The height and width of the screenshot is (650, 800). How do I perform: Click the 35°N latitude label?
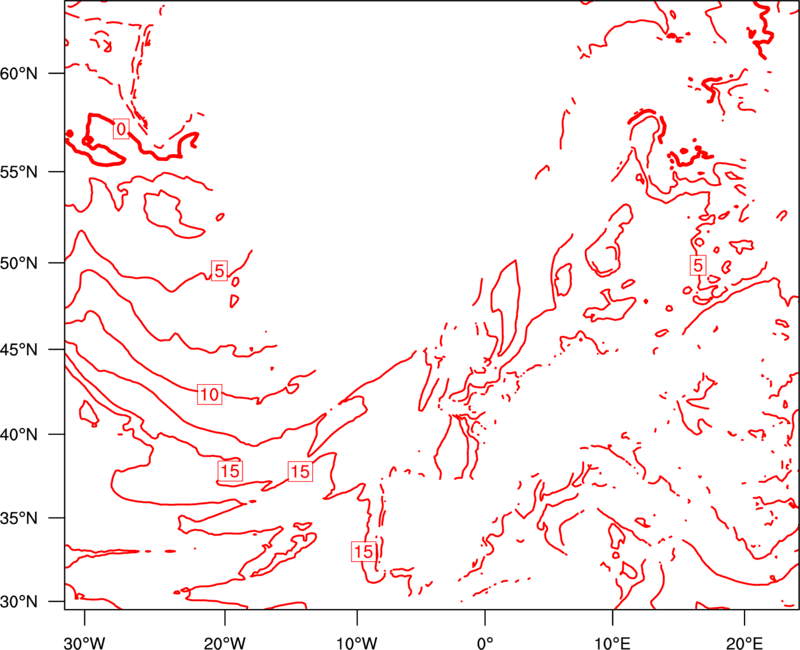(19, 518)
